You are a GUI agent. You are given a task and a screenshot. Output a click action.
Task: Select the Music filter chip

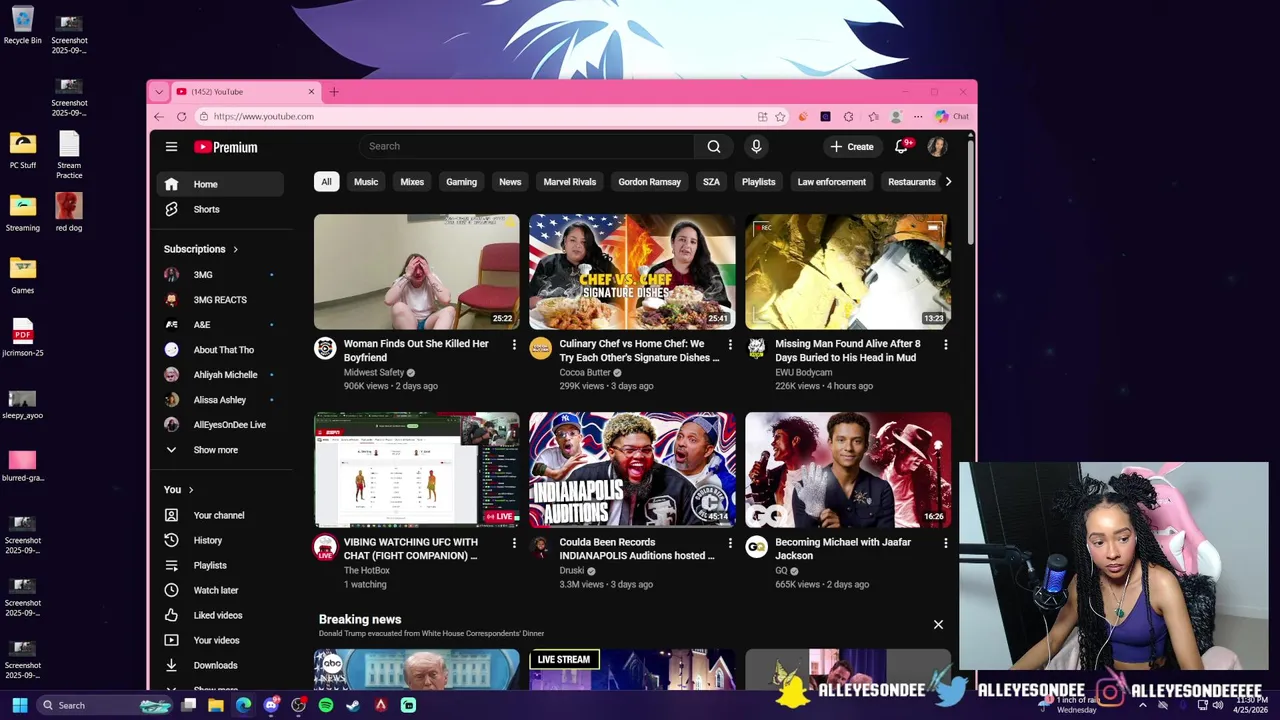click(x=366, y=182)
